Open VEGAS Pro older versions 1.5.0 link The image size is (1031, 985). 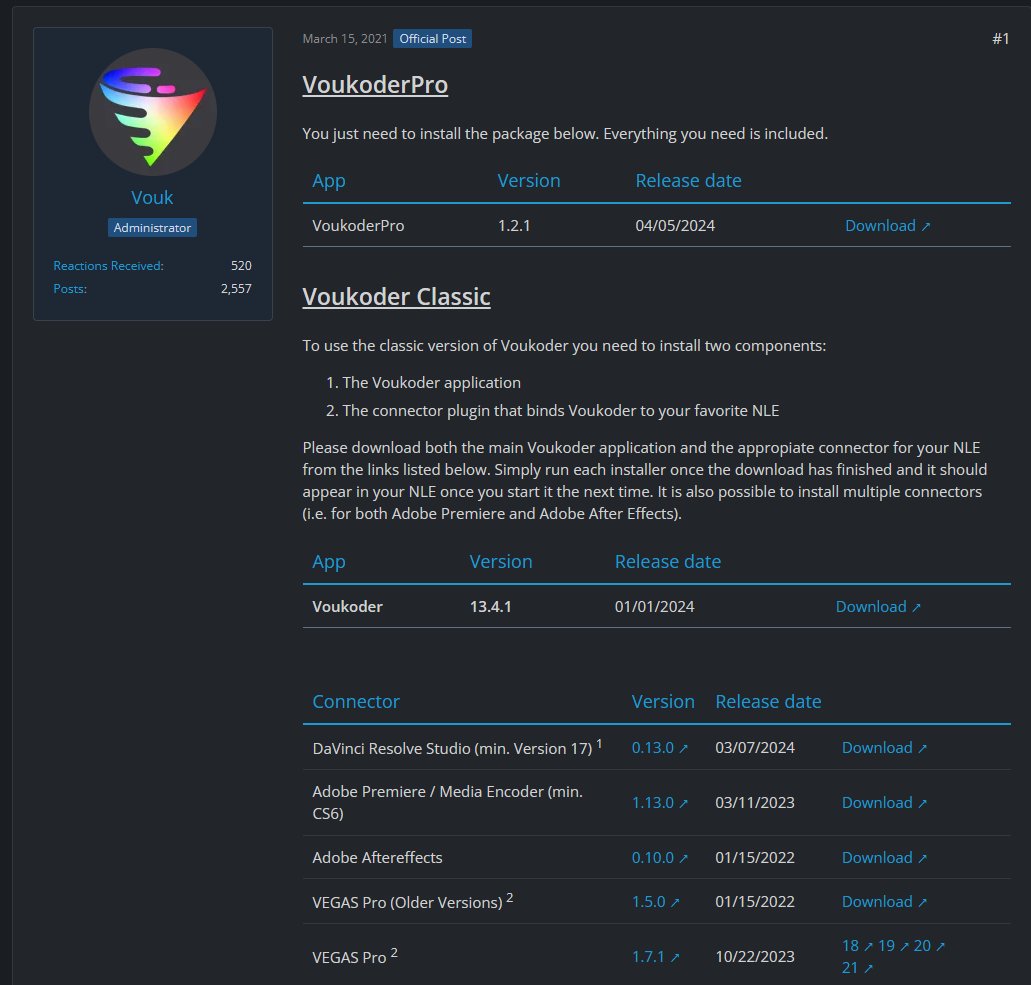[x=656, y=901]
